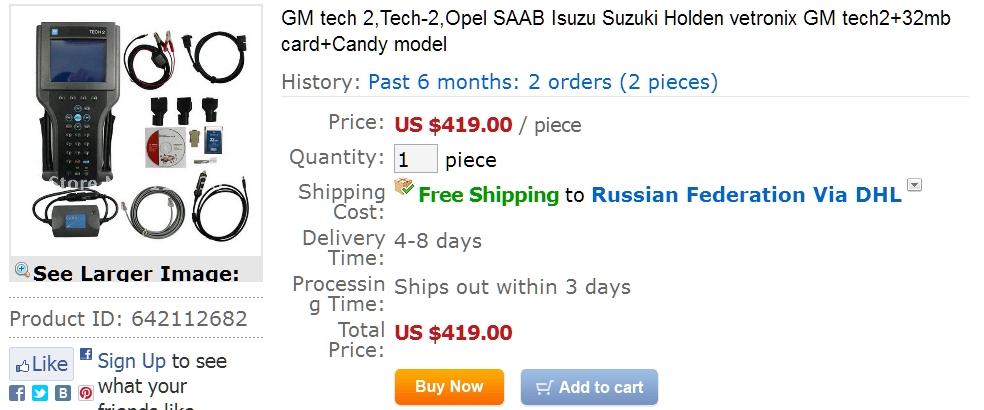Share product via VK icon
984x410 pixels.
coord(63,393)
